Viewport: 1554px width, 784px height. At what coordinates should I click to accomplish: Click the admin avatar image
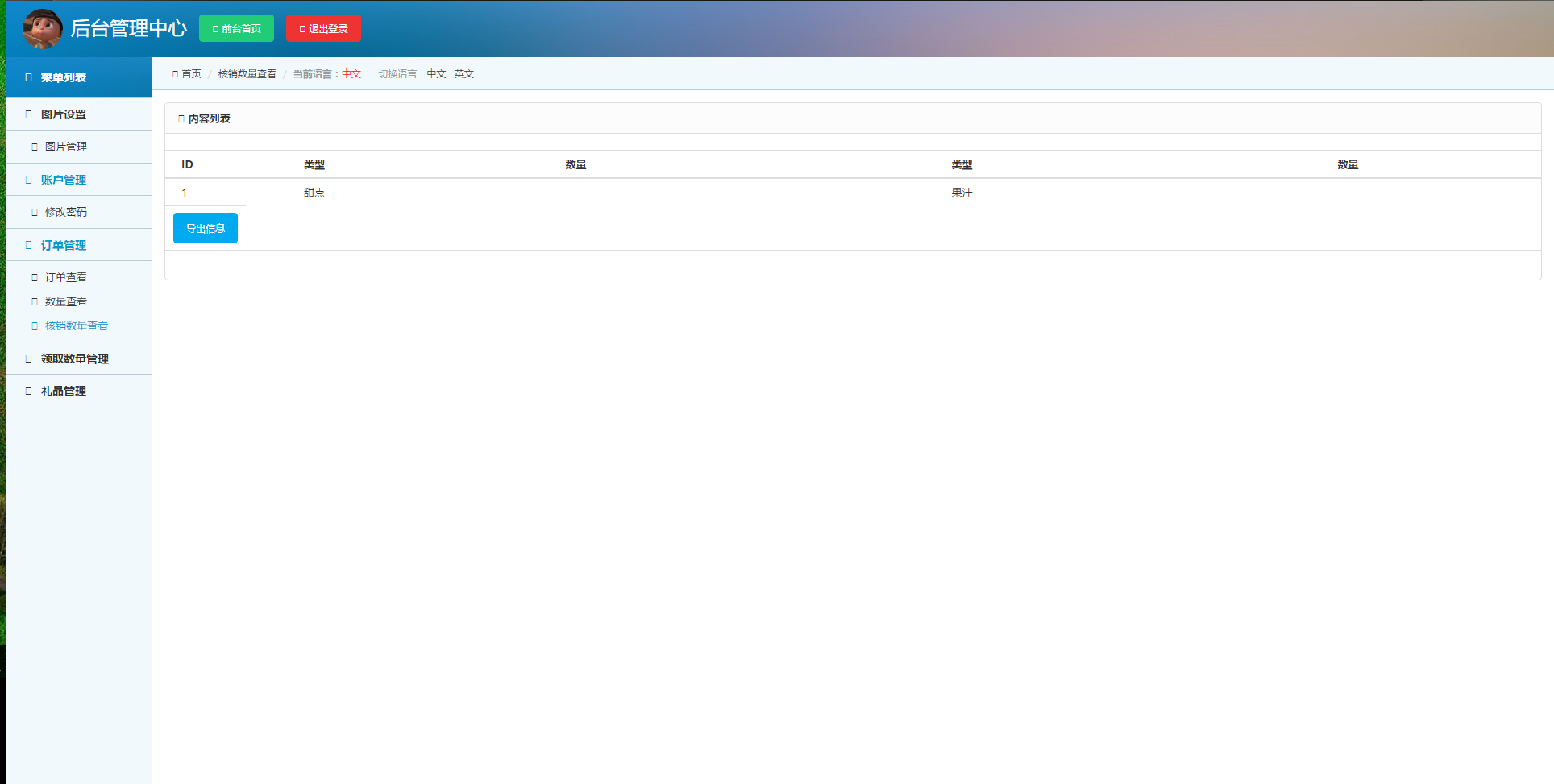tap(42, 29)
